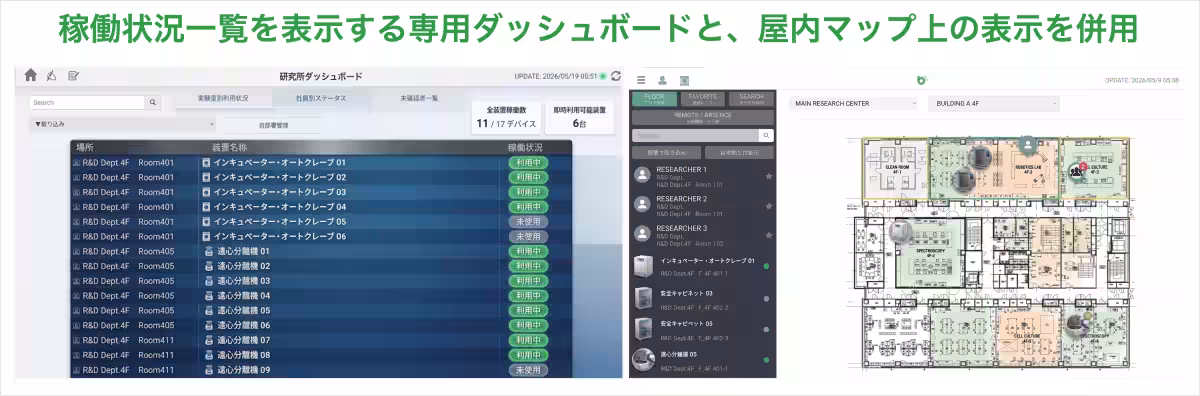Click the 全装置稼働数 summary card
1200x396 pixels.
click(x=506, y=117)
